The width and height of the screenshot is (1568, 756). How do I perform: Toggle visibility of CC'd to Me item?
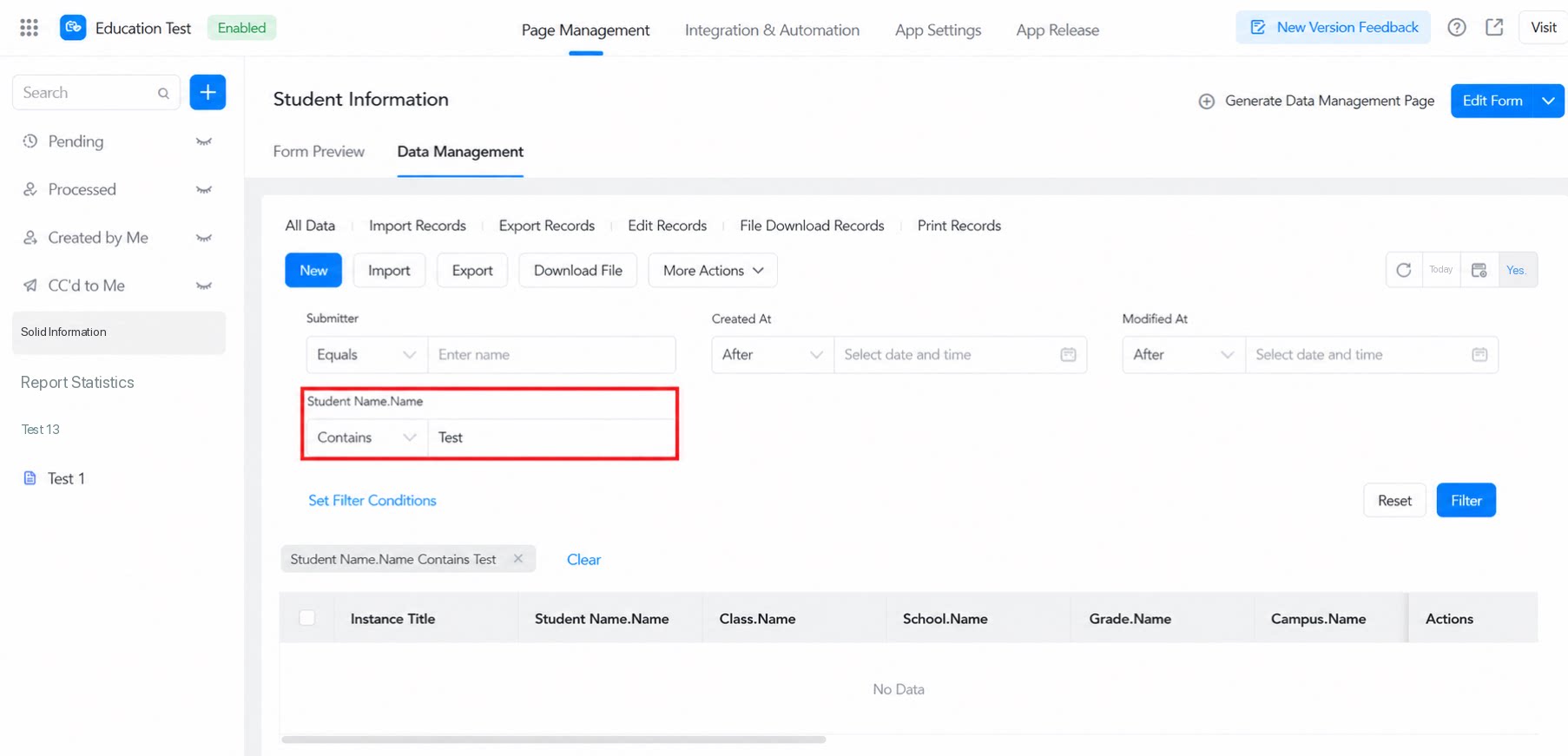click(x=204, y=286)
